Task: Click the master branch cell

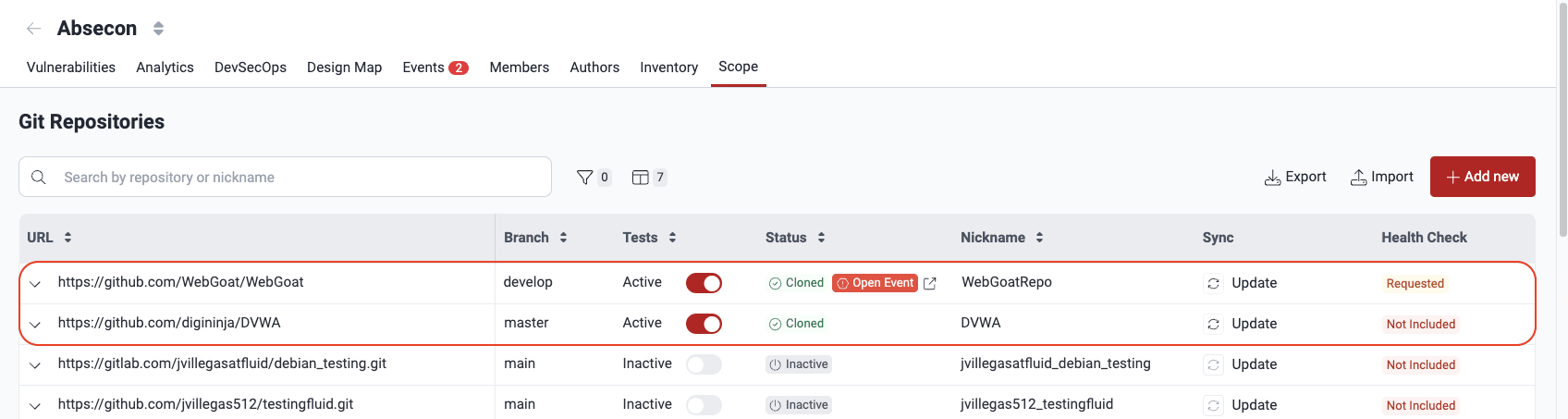Action: 526,323
